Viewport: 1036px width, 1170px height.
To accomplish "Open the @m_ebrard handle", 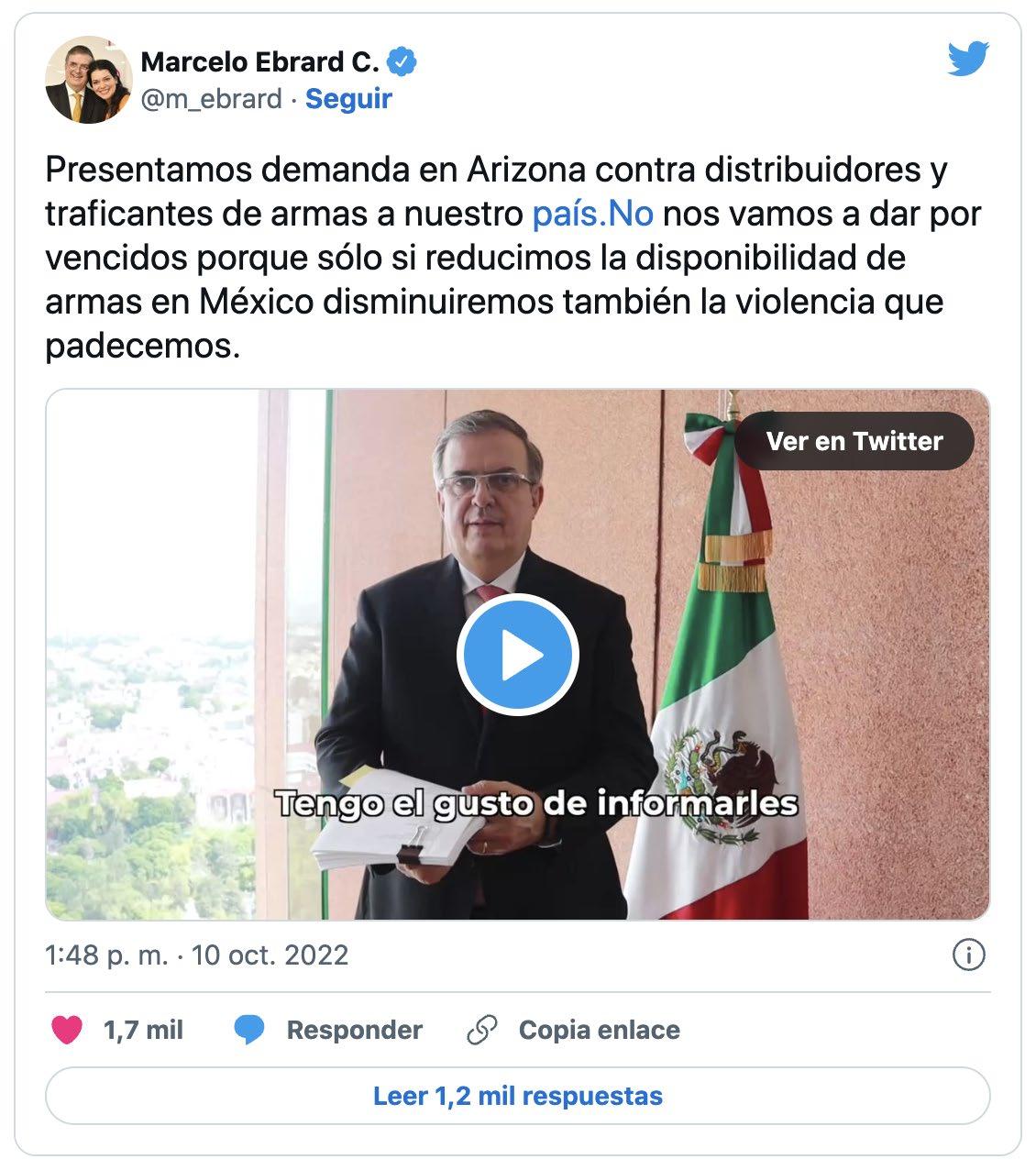I will point(211,98).
